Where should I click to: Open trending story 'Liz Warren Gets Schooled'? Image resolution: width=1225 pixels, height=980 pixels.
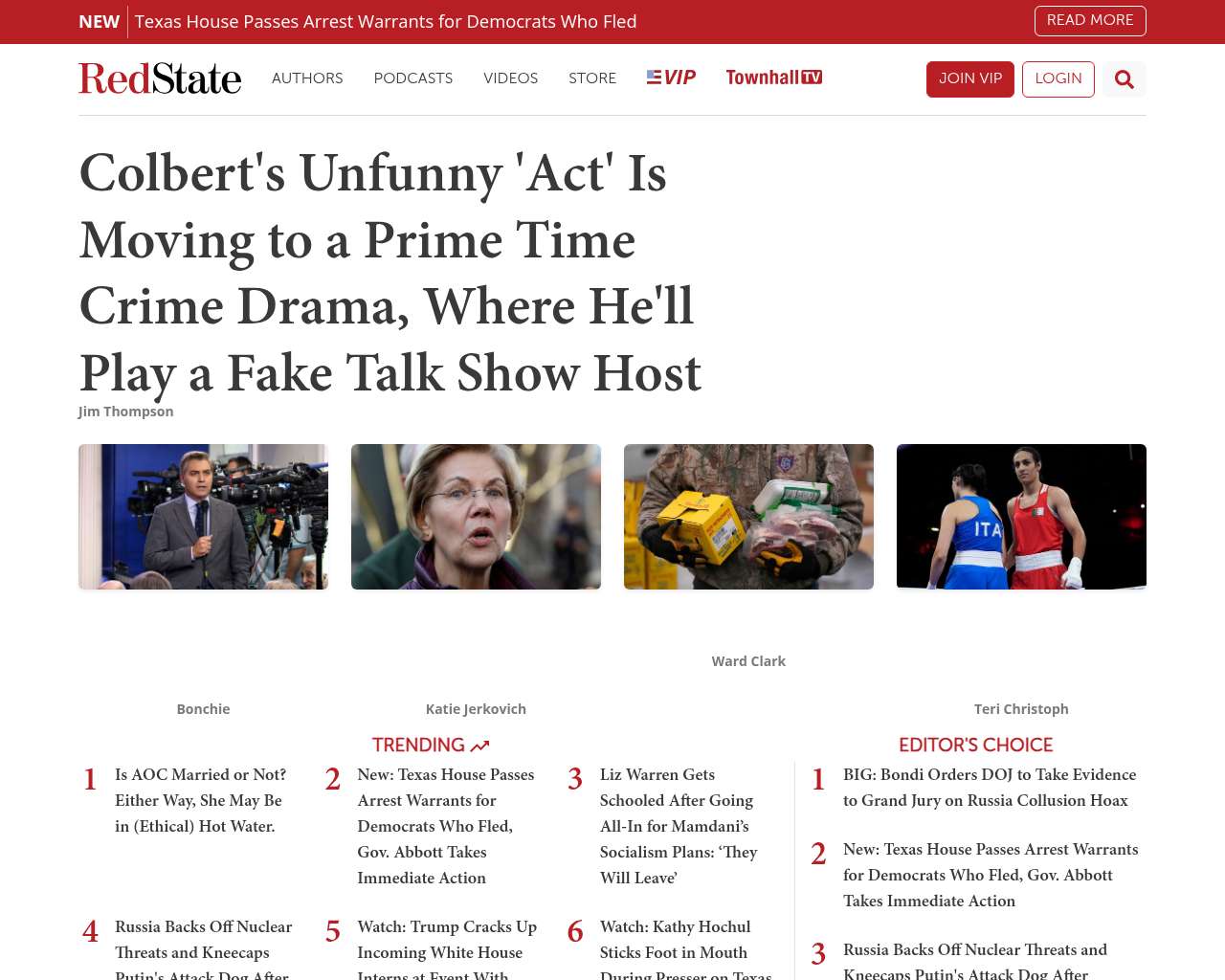(680, 826)
